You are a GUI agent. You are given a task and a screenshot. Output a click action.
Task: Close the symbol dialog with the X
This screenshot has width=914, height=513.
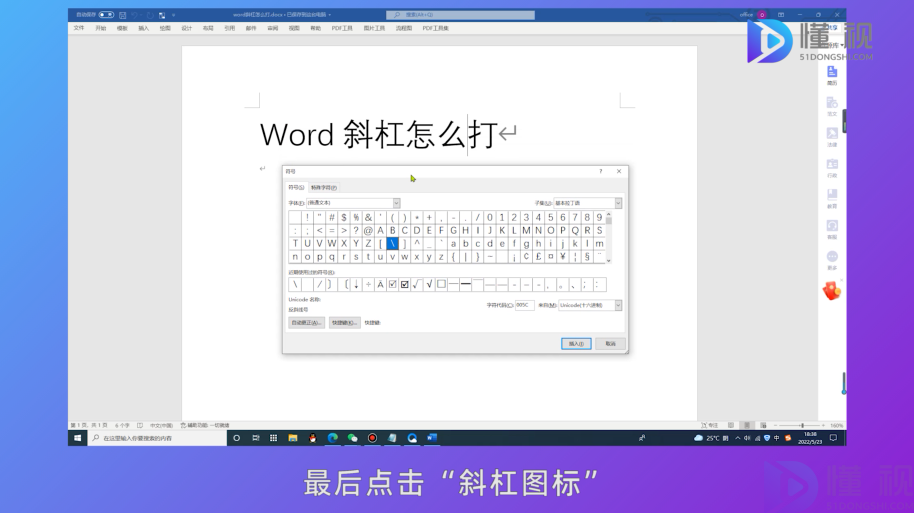[x=619, y=171]
